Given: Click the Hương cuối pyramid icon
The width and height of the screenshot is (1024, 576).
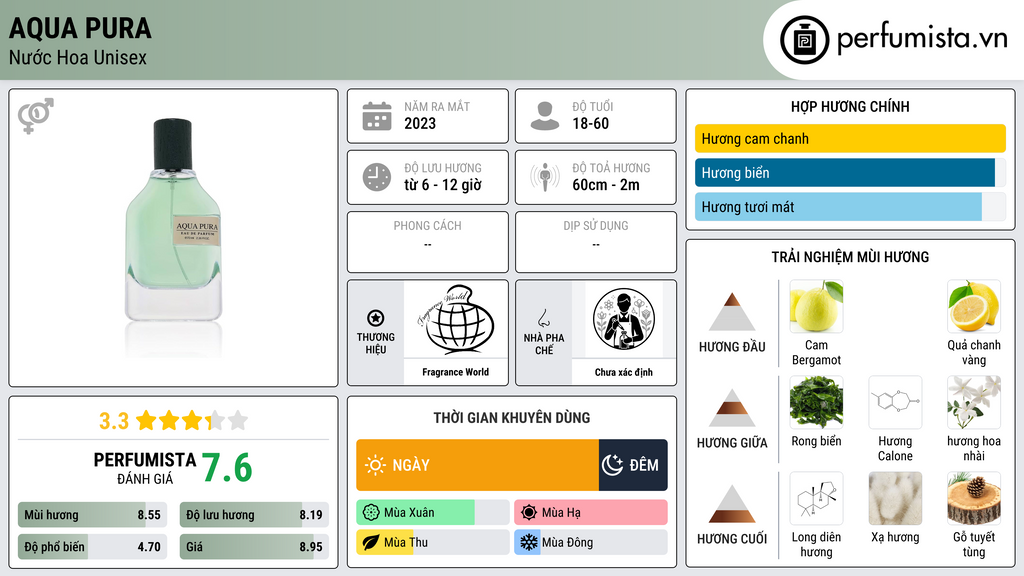Looking at the screenshot, I should pos(732,504).
